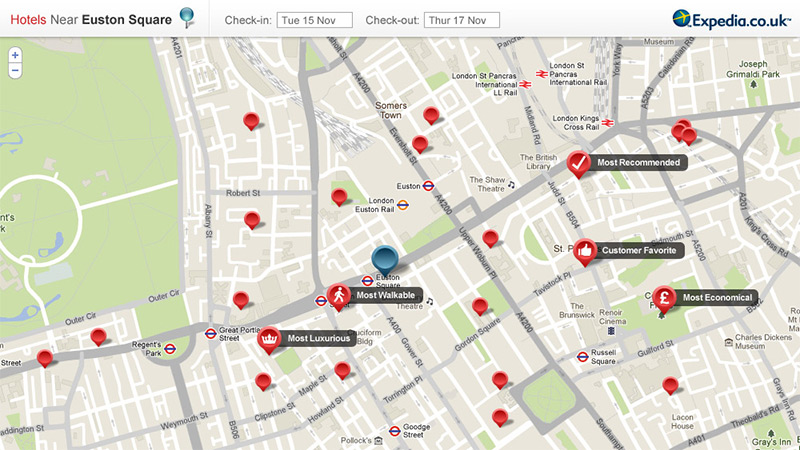Click the Hotels Near Euston Square heading
Viewport: 800px width, 450px height.
(x=91, y=20)
